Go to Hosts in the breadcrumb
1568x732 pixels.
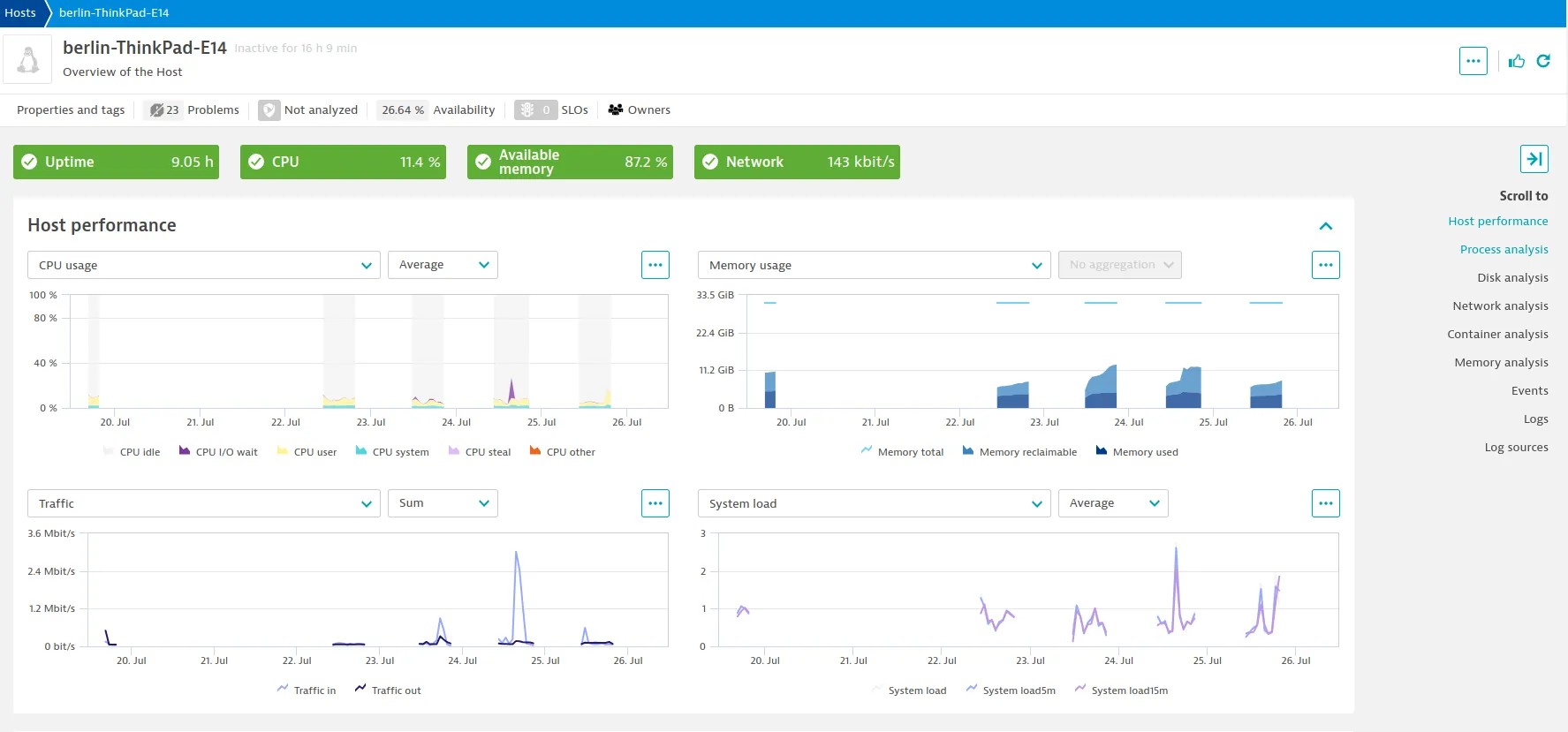pyautogui.click(x=20, y=12)
